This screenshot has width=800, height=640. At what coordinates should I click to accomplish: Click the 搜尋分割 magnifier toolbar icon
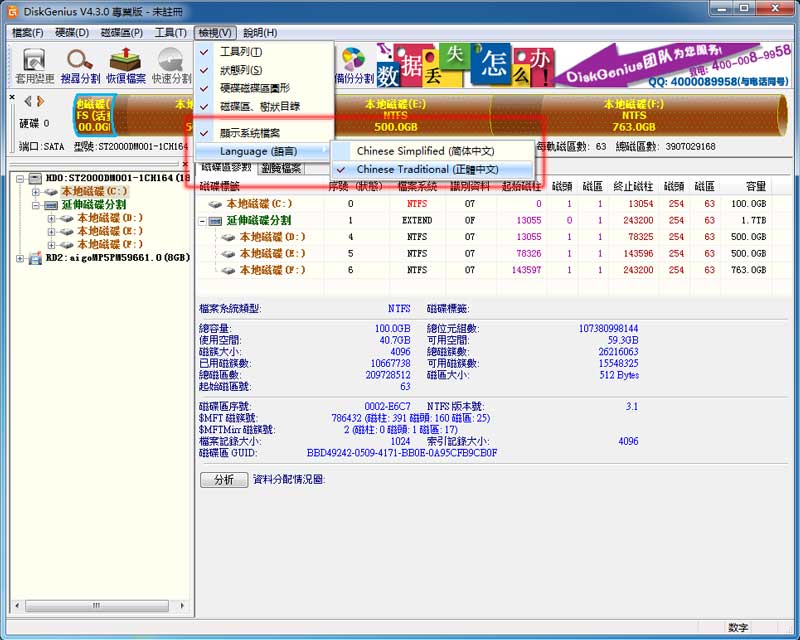80,65
